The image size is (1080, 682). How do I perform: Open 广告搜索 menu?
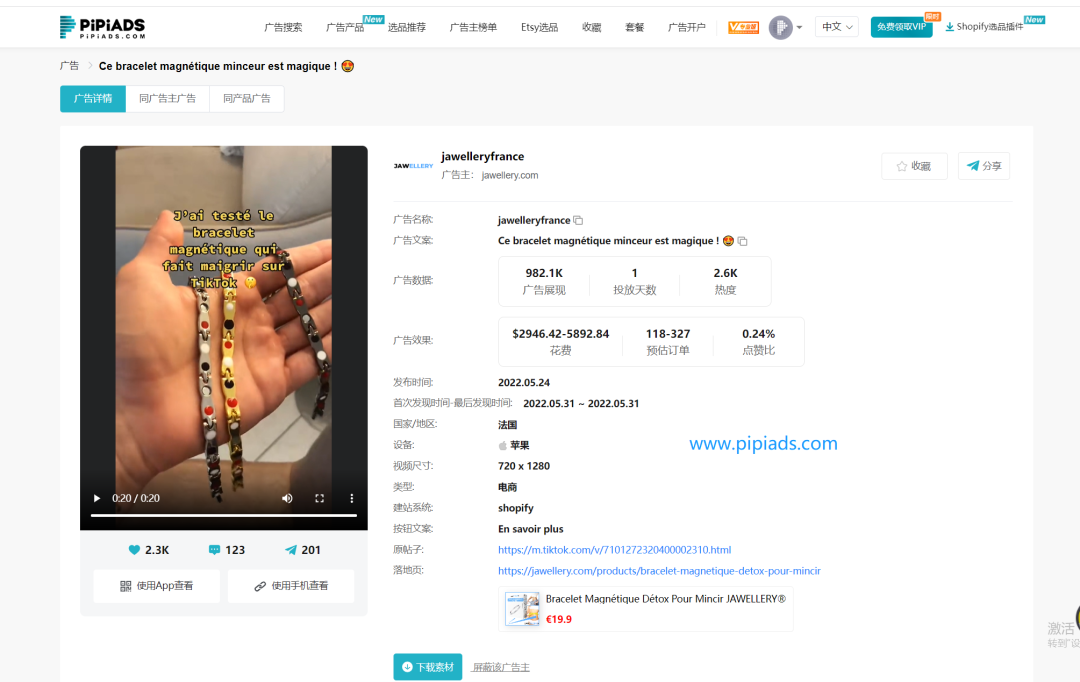point(283,28)
